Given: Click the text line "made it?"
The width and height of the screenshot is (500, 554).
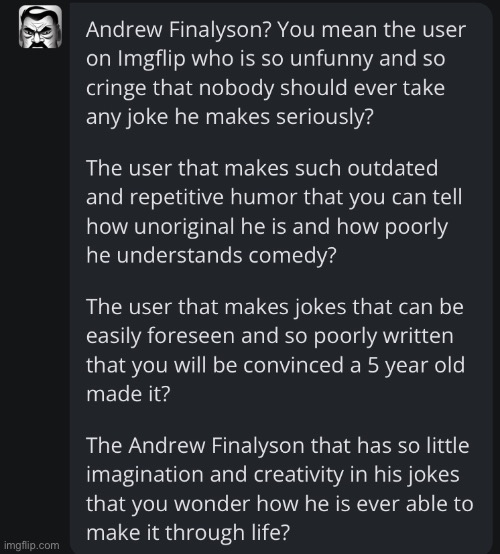Looking at the screenshot, I should pos(128,394).
